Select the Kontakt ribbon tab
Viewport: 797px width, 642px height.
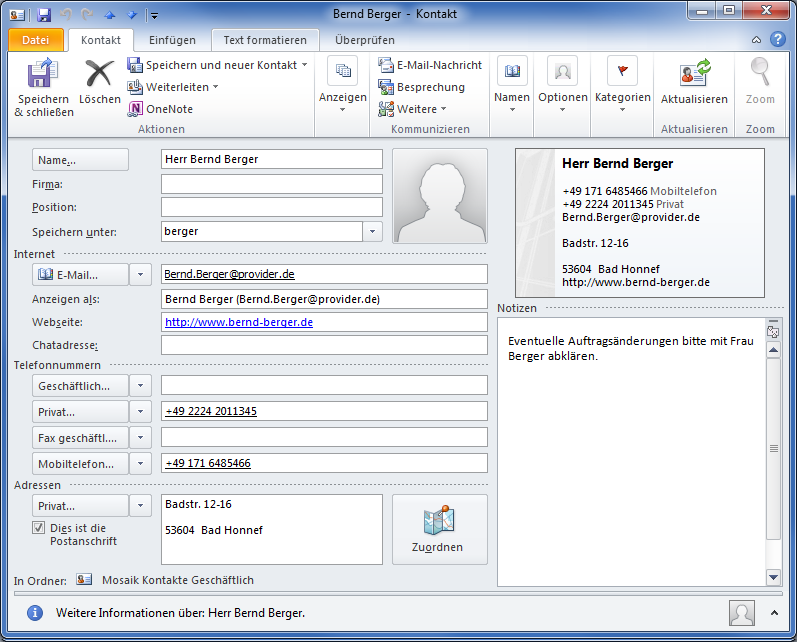point(101,40)
